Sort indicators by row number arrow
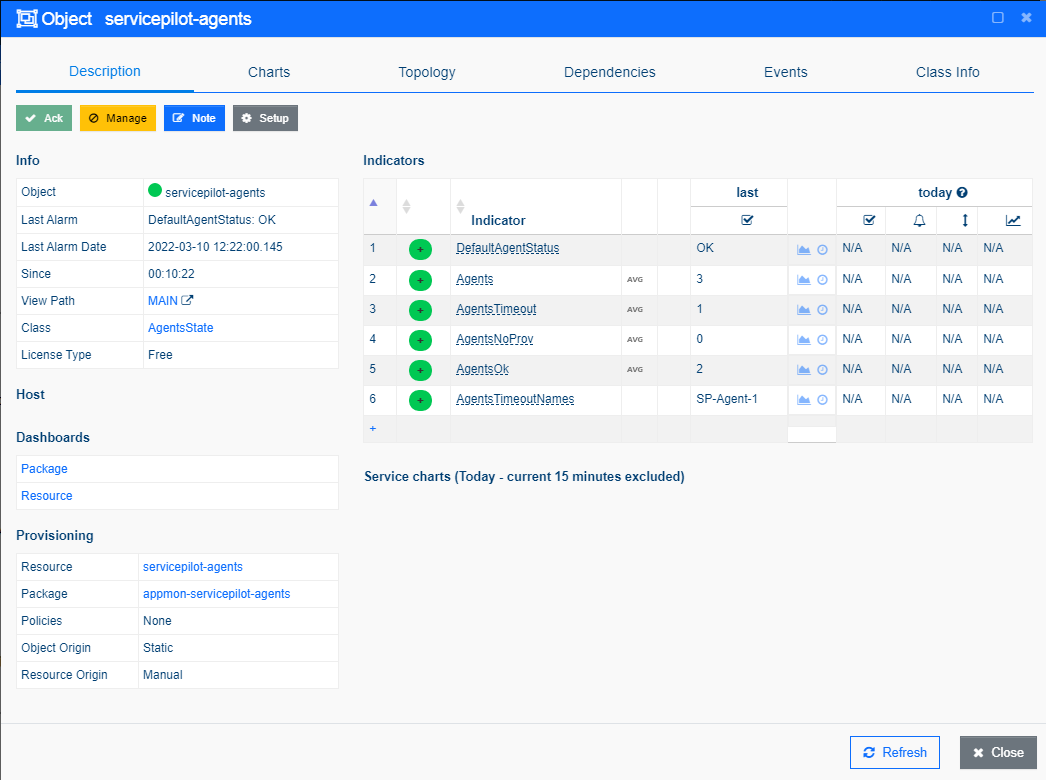The width and height of the screenshot is (1046, 780). point(374,202)
